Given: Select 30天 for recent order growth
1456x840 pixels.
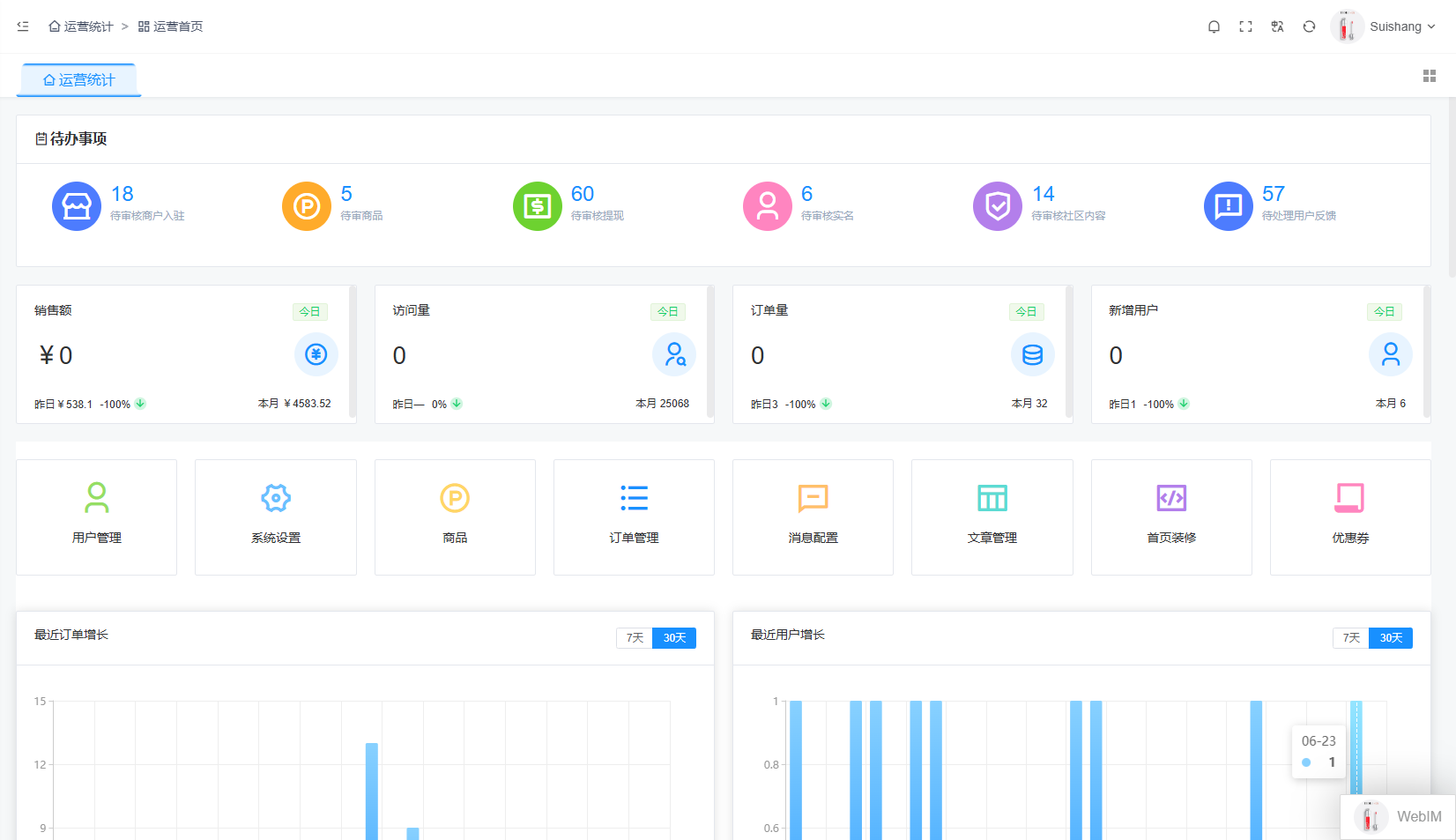Looking at the screenshot, I should pyautogui.click(x=674, y=638).
